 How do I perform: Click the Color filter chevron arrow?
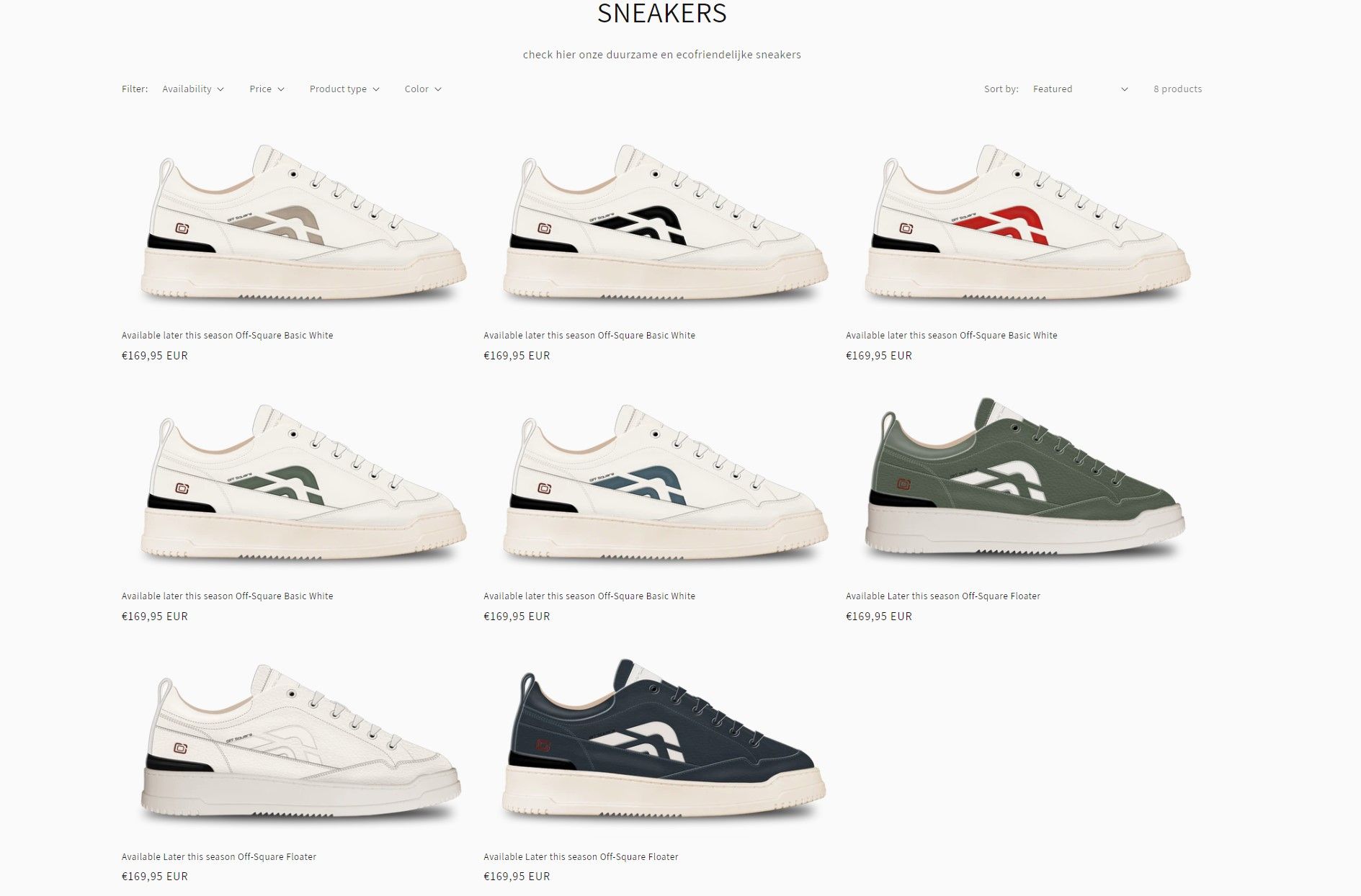click(438, 89)
